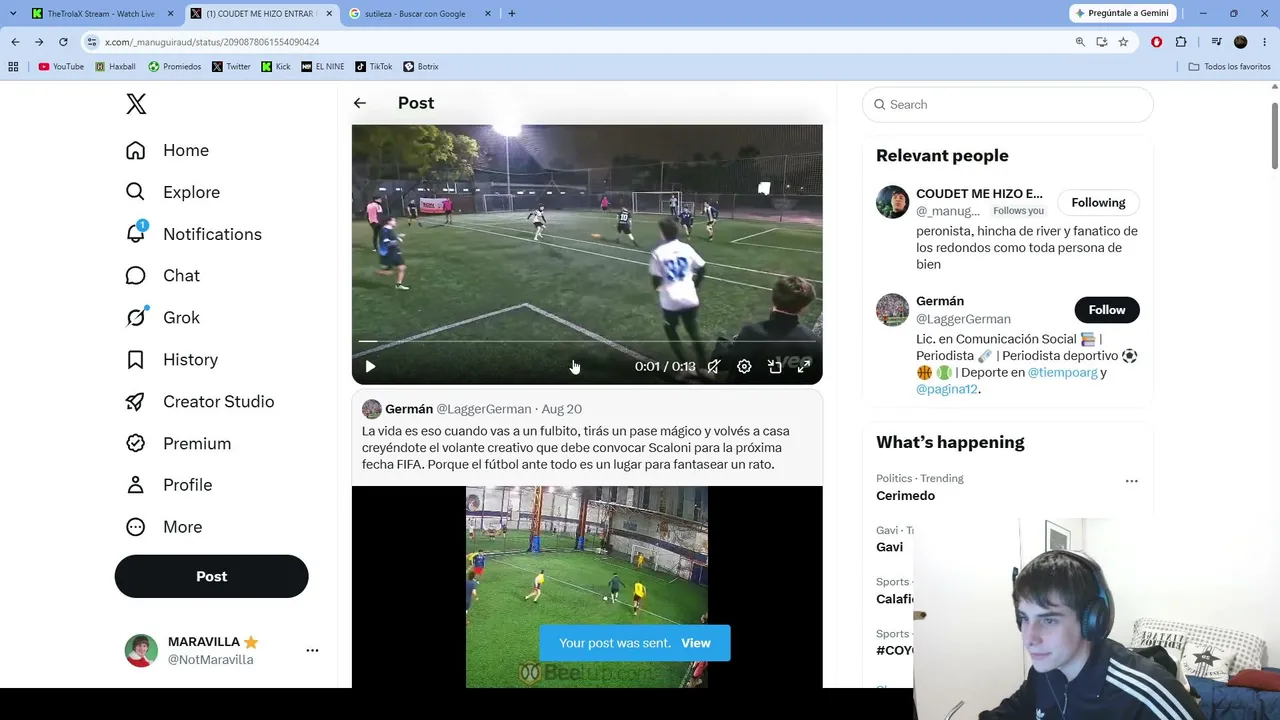Expand the tab search dropdown arrow
Viewport: 1280px width, 720px height.
13,14
